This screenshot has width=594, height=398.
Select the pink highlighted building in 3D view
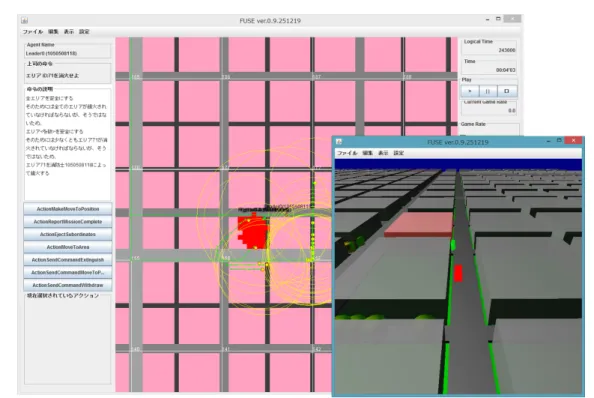tap(419, 224)
